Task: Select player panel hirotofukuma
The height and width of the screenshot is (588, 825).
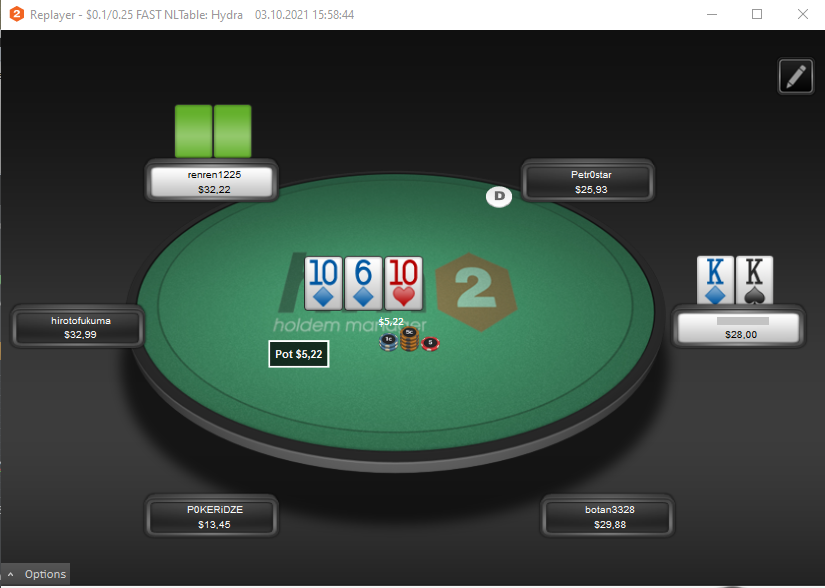Action: tap(78, 327)
